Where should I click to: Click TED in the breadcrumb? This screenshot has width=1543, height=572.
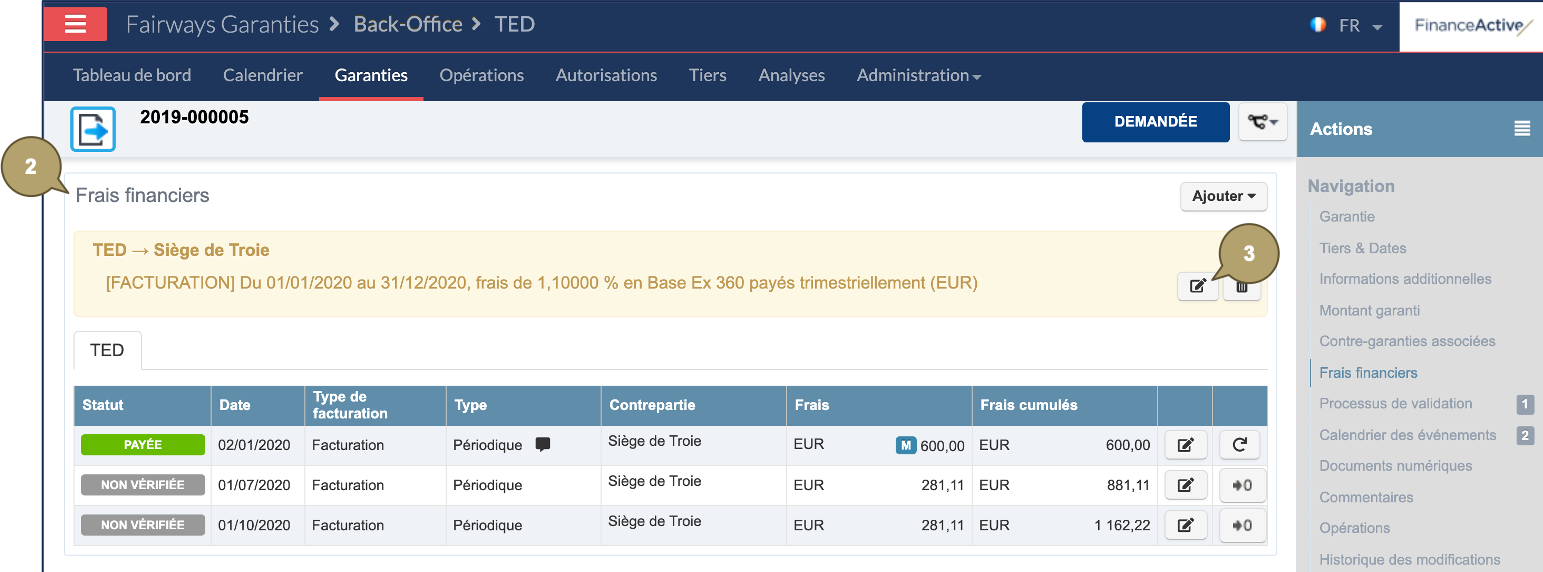tap(515, 24)
